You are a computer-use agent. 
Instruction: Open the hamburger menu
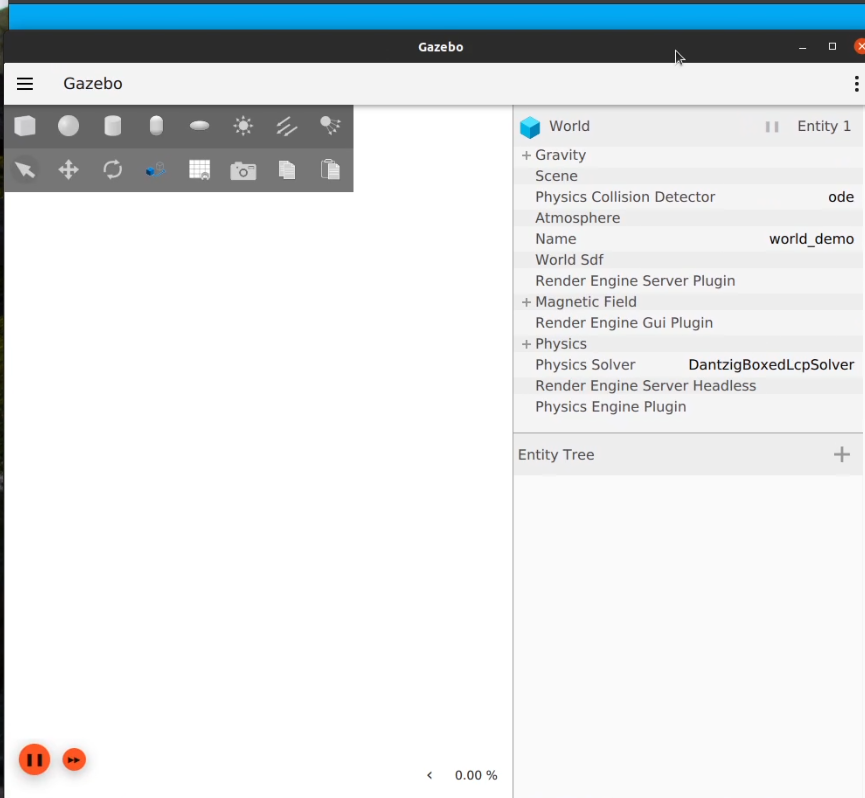pos(25,84)
